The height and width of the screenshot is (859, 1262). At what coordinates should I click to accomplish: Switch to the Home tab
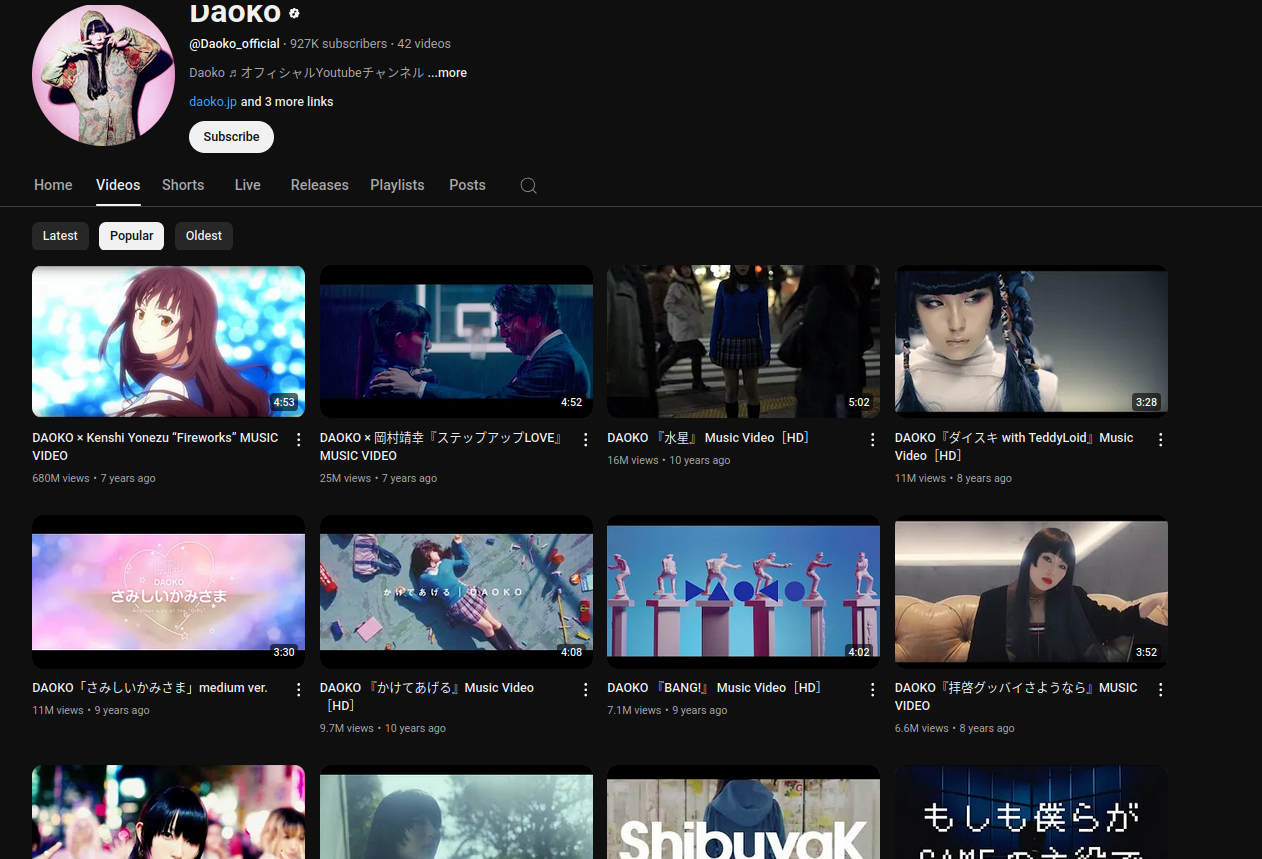[x=53, y=185]
